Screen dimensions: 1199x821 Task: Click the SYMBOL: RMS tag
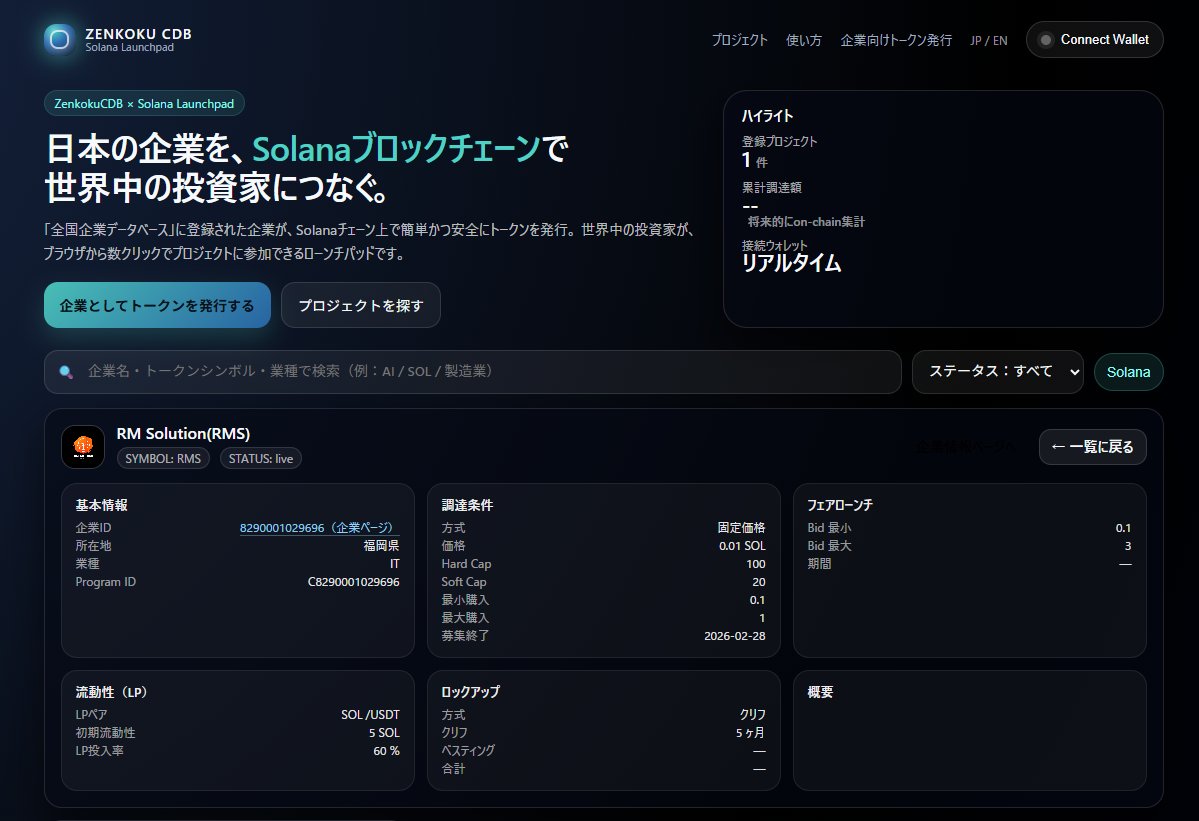(163, 459)
